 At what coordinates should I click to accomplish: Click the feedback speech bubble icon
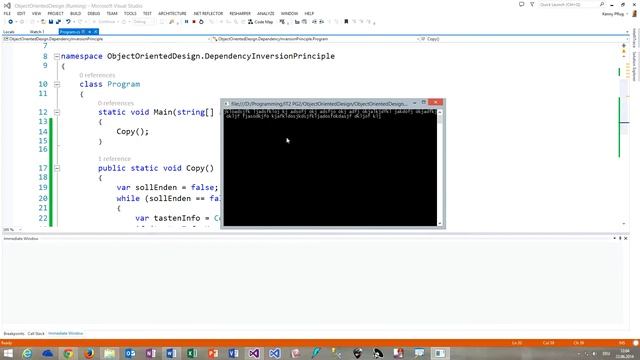pos(521,4)
